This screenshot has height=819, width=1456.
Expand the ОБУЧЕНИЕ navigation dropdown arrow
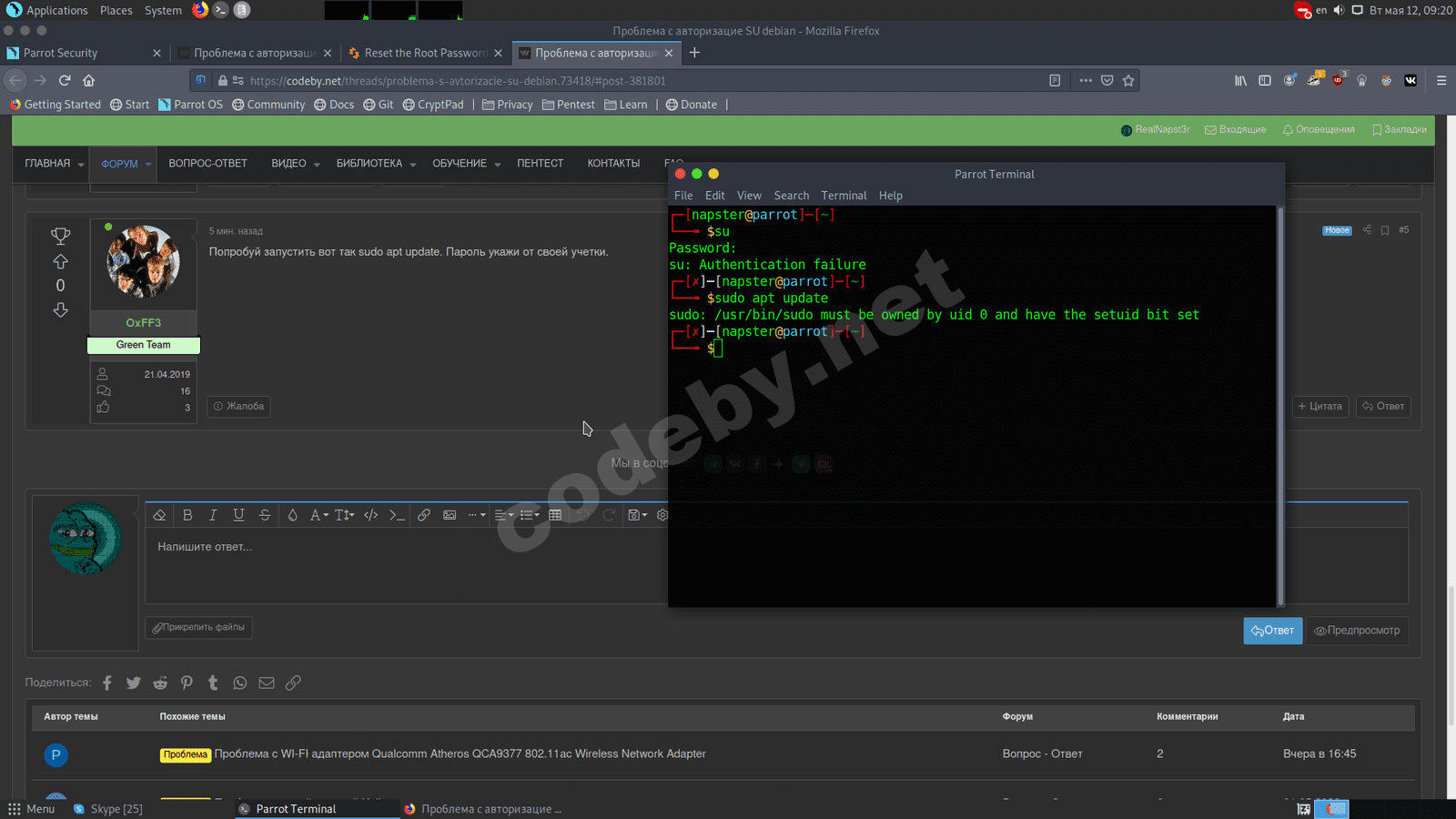click(x=498, y=165)
